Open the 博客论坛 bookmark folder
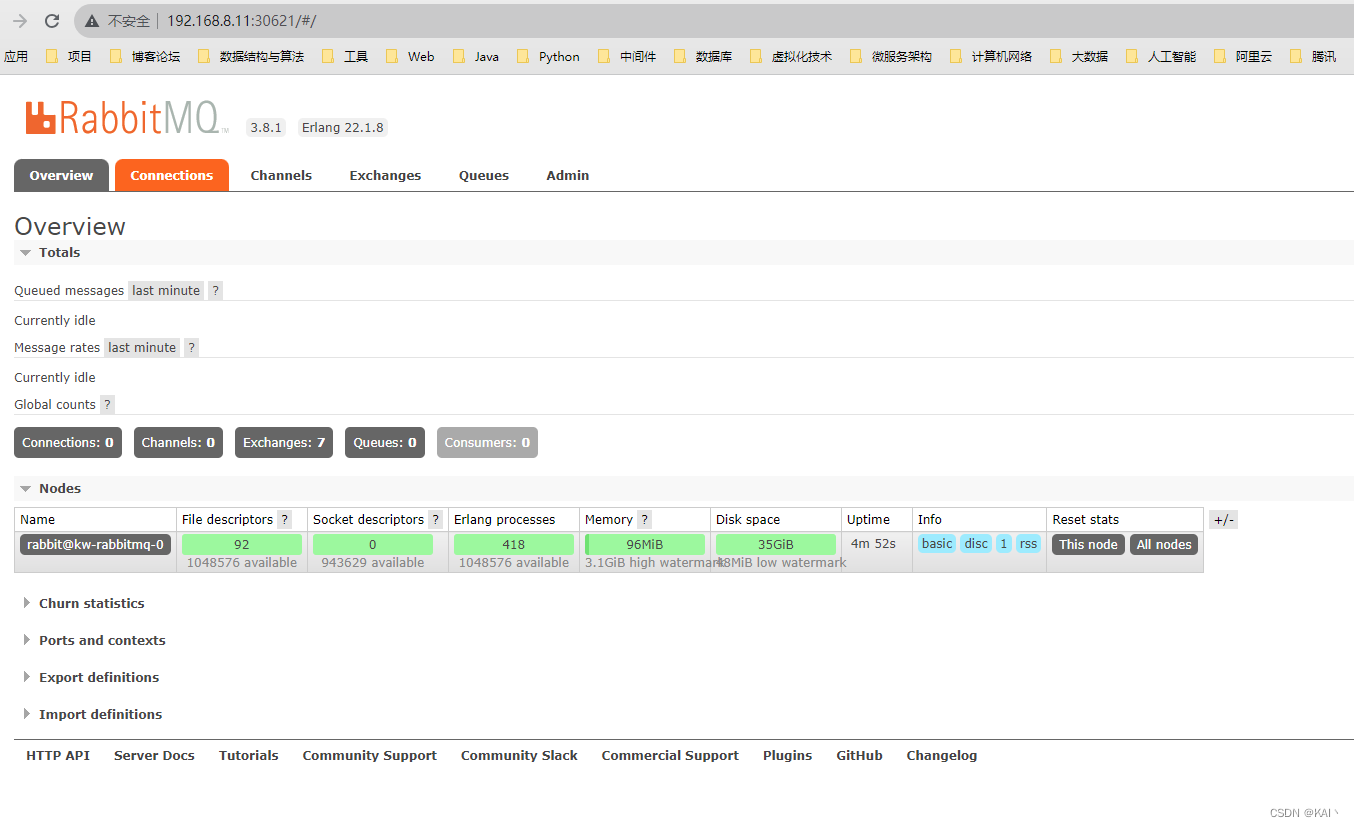The image size is (1354, 827). pos(145,57)
